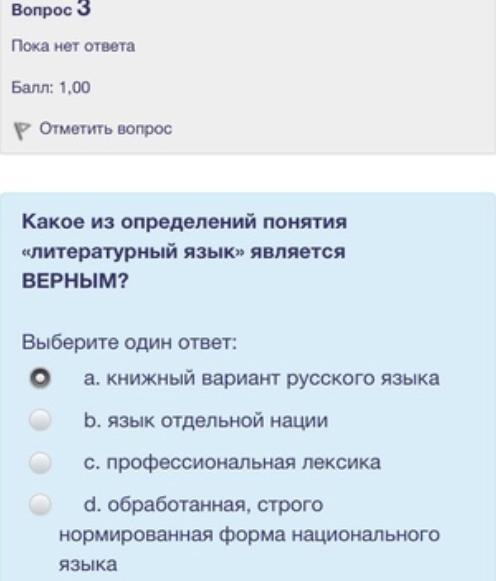This screenshot has height=581, width=496.
Task: Click the flag icon beside Отметить вопрос
Action: (21, 131)
